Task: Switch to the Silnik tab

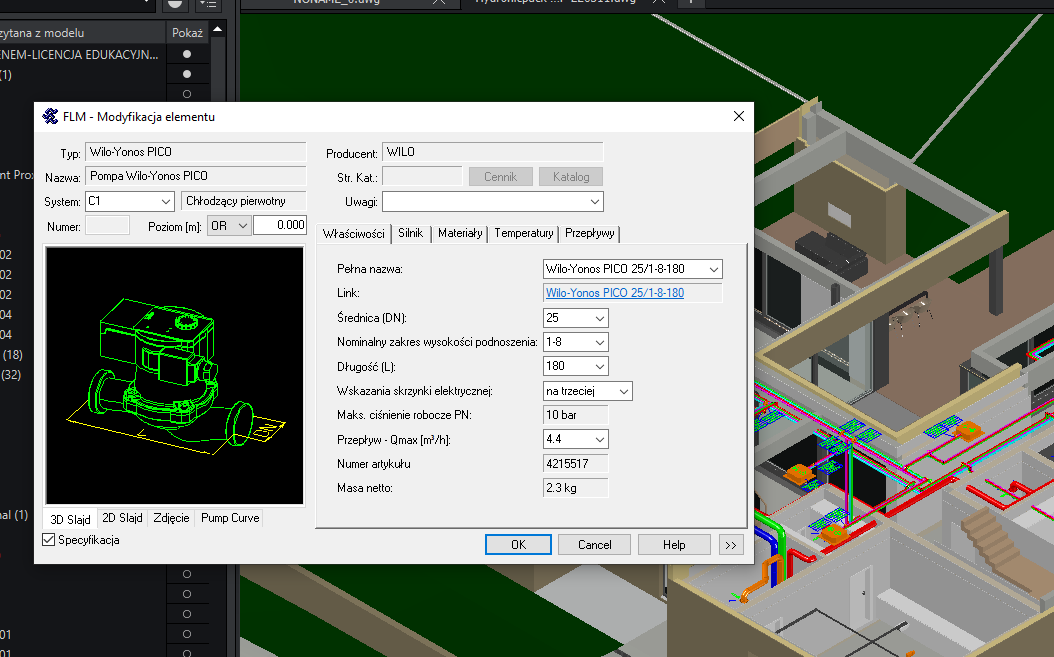Action: coord(410,233)
